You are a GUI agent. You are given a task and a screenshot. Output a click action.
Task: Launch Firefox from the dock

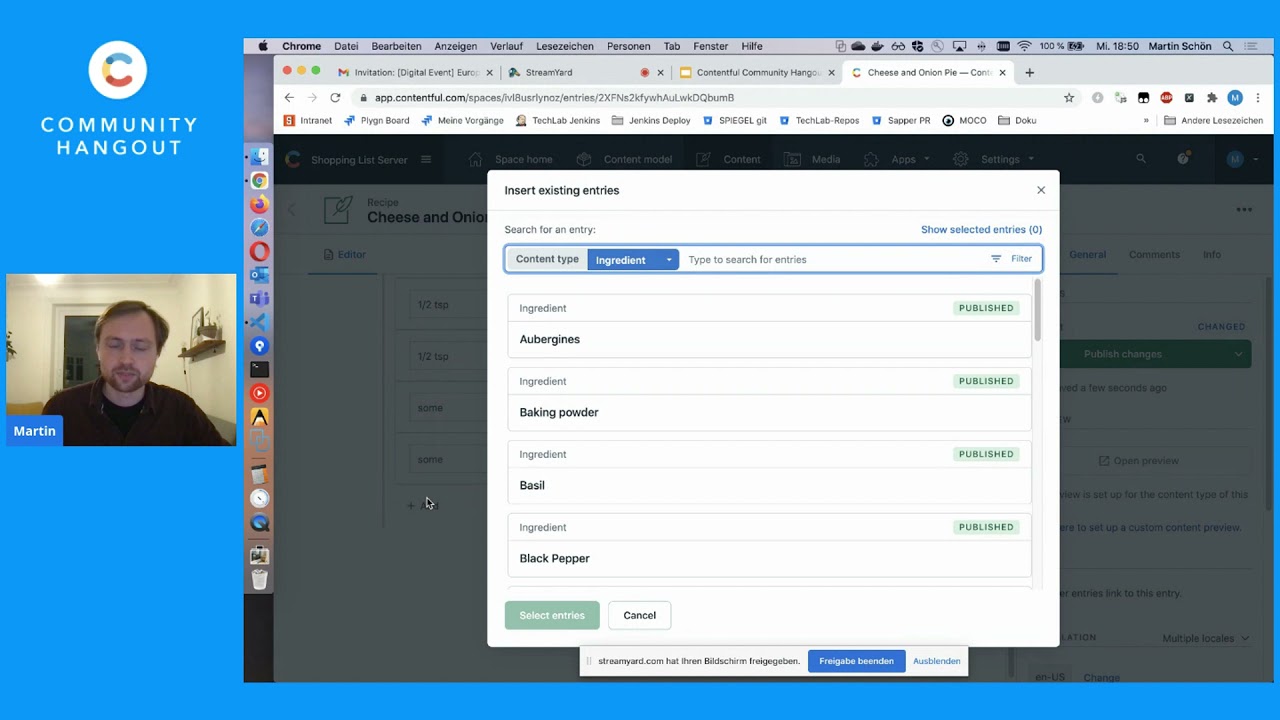259,204
